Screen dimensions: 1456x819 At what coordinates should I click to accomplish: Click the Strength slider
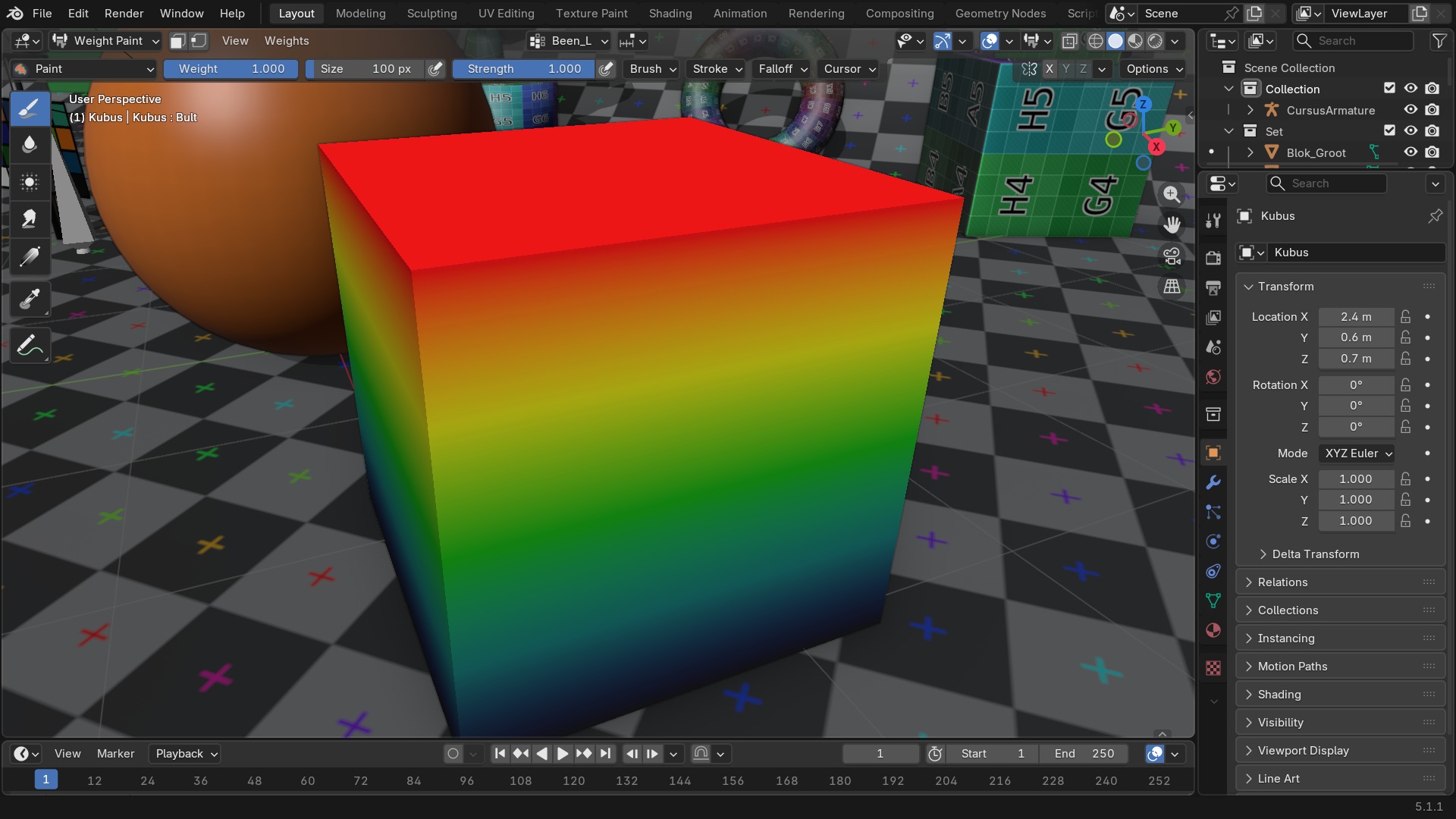point(524,69)
